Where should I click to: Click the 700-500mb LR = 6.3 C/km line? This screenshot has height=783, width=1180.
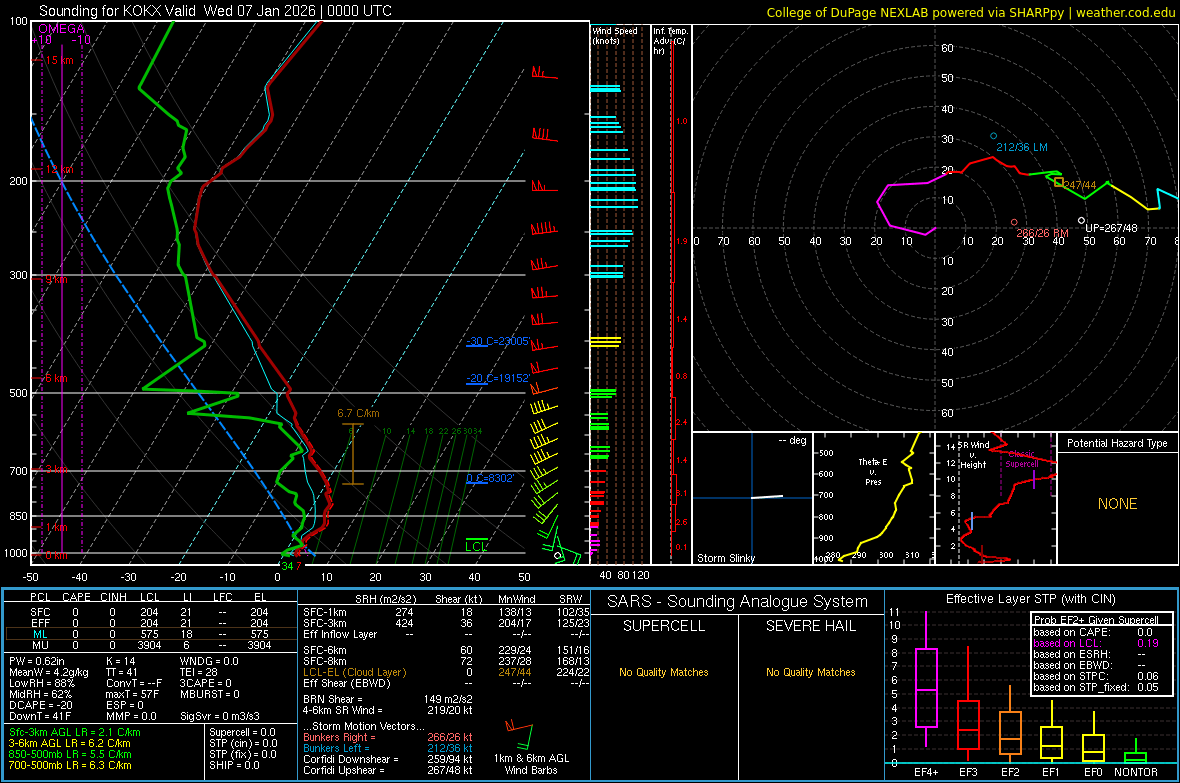70,765
